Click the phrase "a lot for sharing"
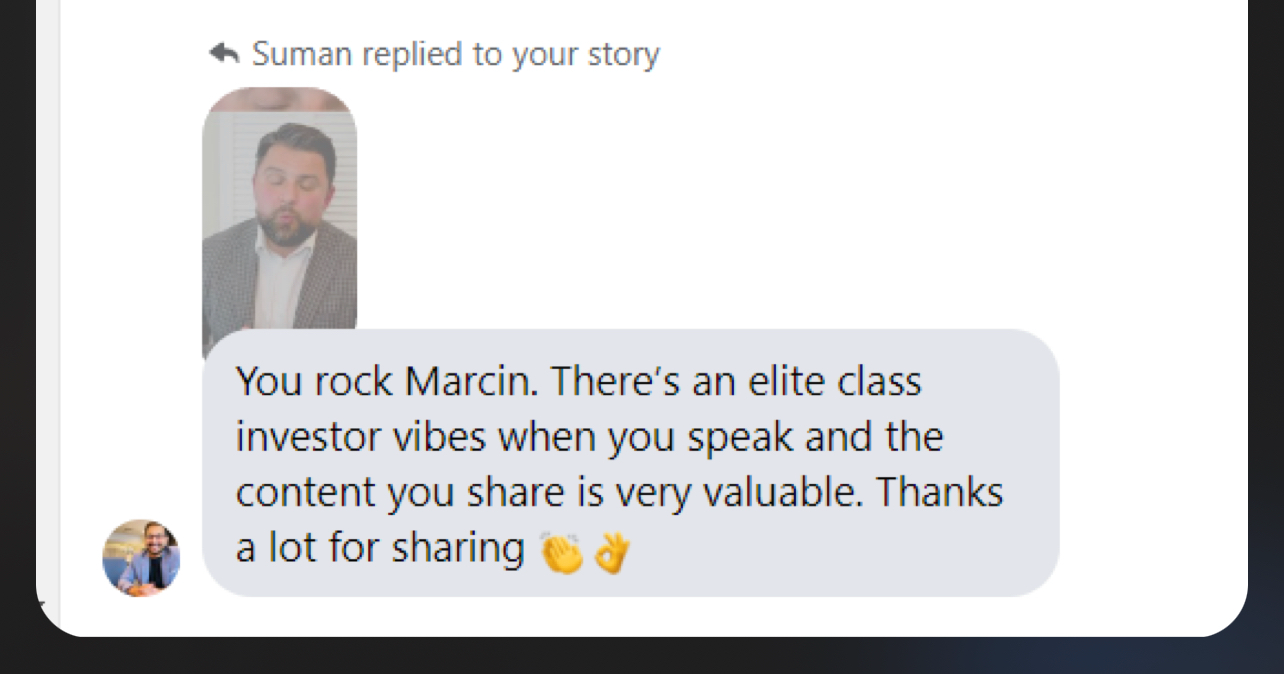The image size is (1284, 674). pyautogui.click(x=380, y=549)
